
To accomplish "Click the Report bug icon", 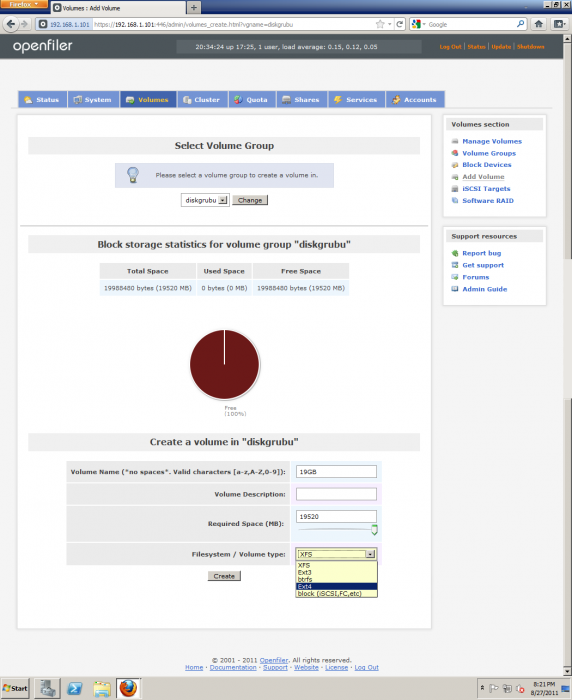I will click(x=455, y=253).
